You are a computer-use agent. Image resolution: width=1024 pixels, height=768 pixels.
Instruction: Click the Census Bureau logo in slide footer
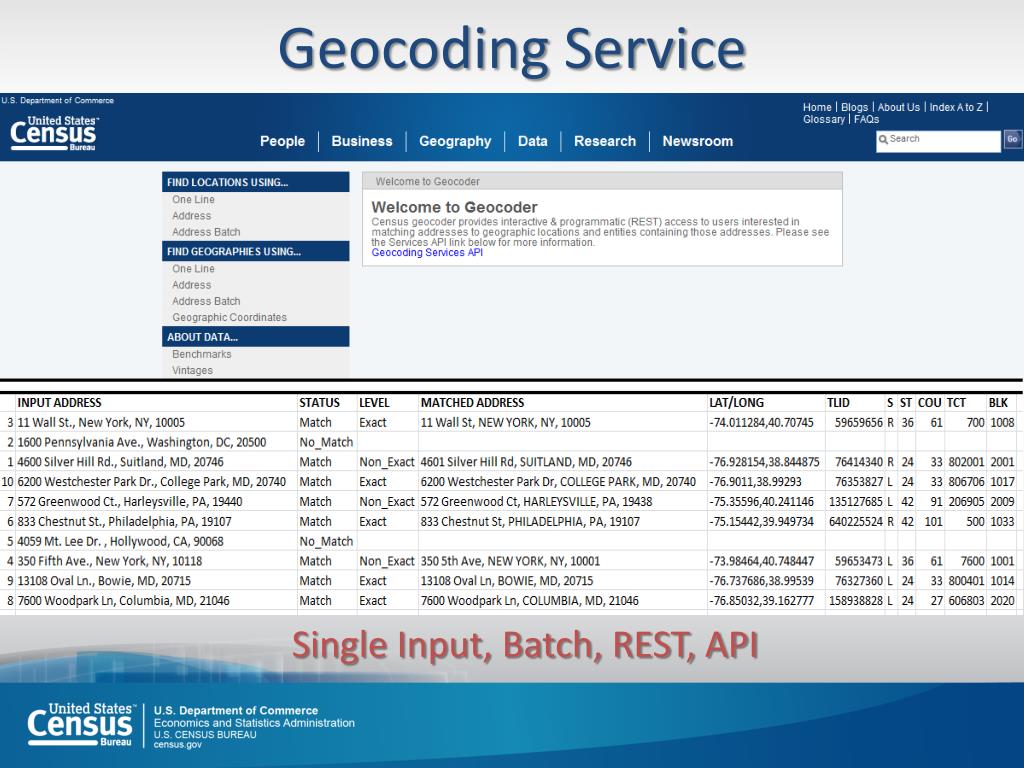point(82,725)
